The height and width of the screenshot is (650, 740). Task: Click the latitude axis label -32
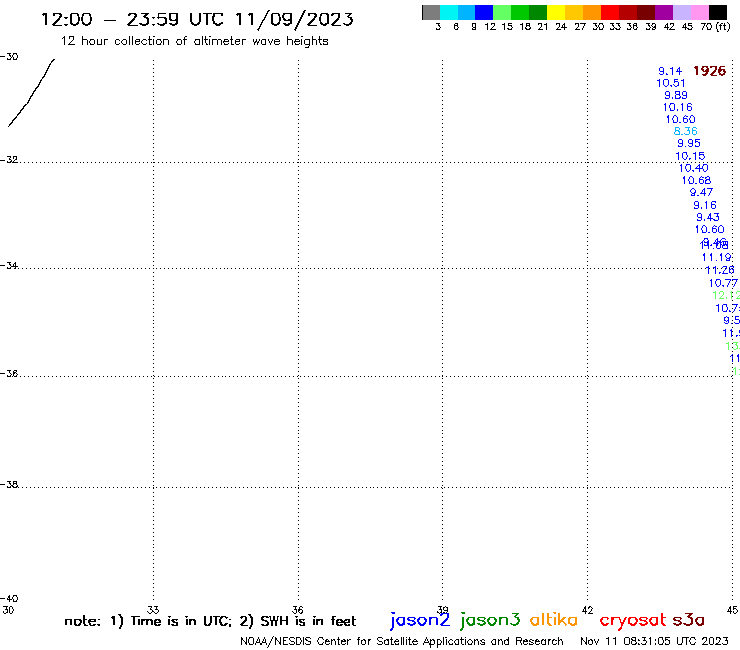(9, 160)
